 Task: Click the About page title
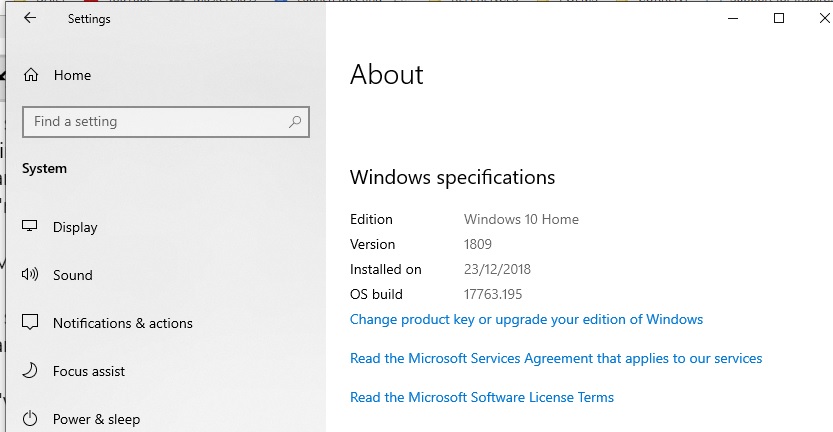[387, 74]
